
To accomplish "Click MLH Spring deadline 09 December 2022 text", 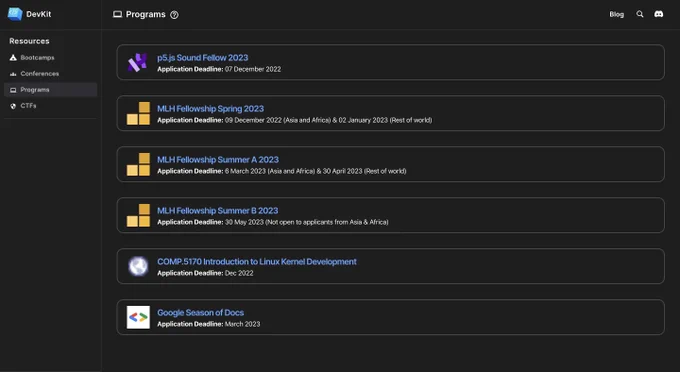I will (x=253, y=120).
